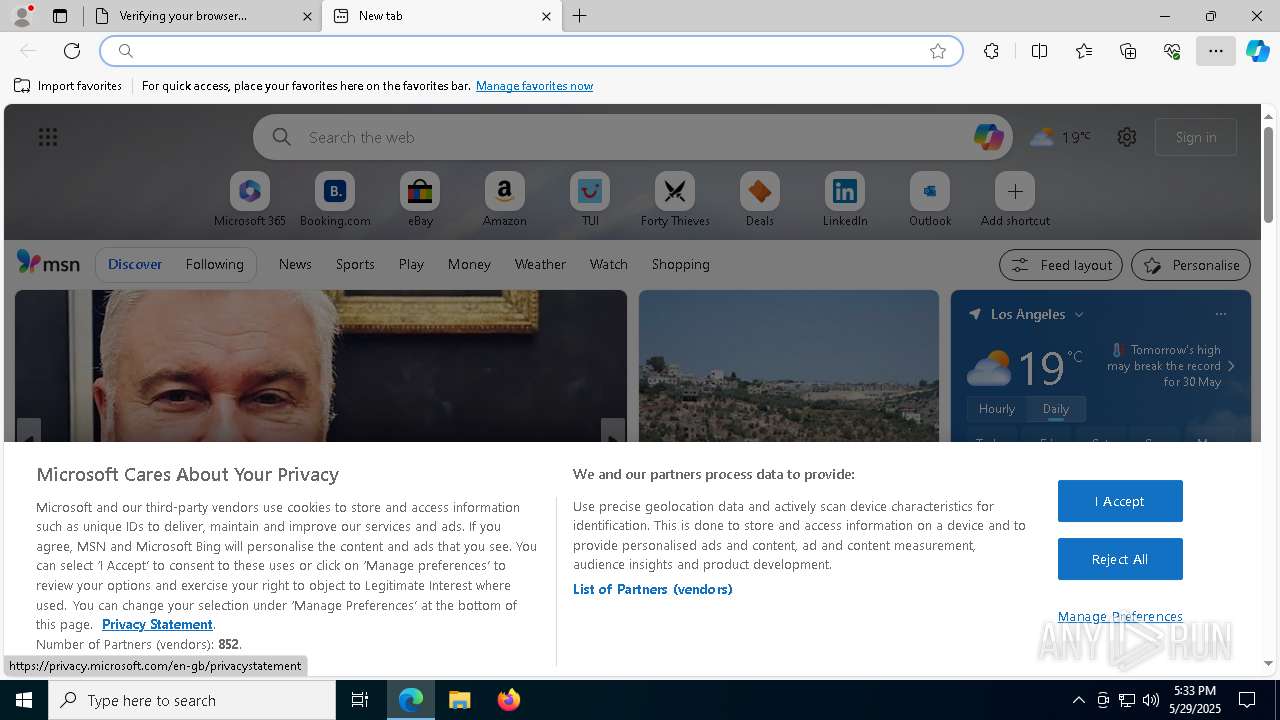Open Firefox from taskbar
This screenshot has width=1280, height=720.
[509, 700]
